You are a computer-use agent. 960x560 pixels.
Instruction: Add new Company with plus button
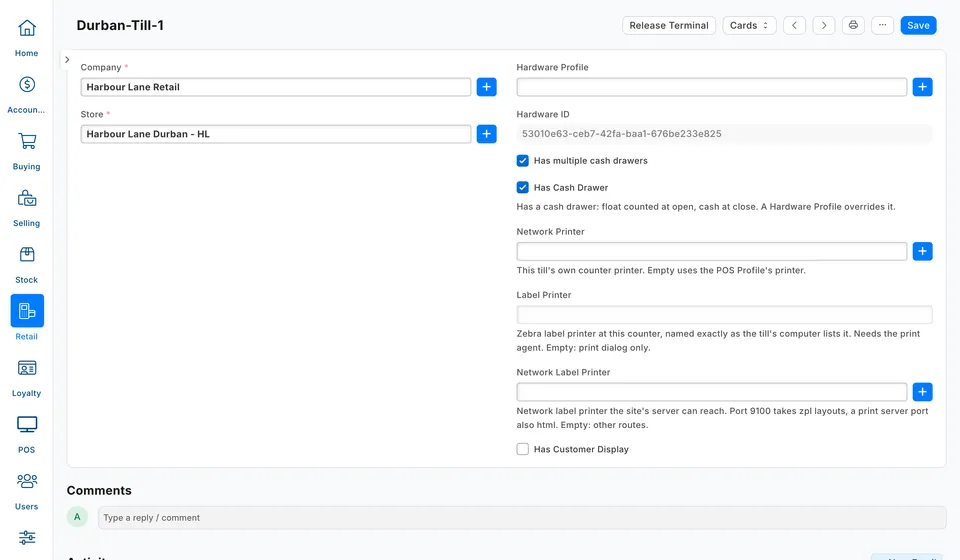click(x=487, y=87)
